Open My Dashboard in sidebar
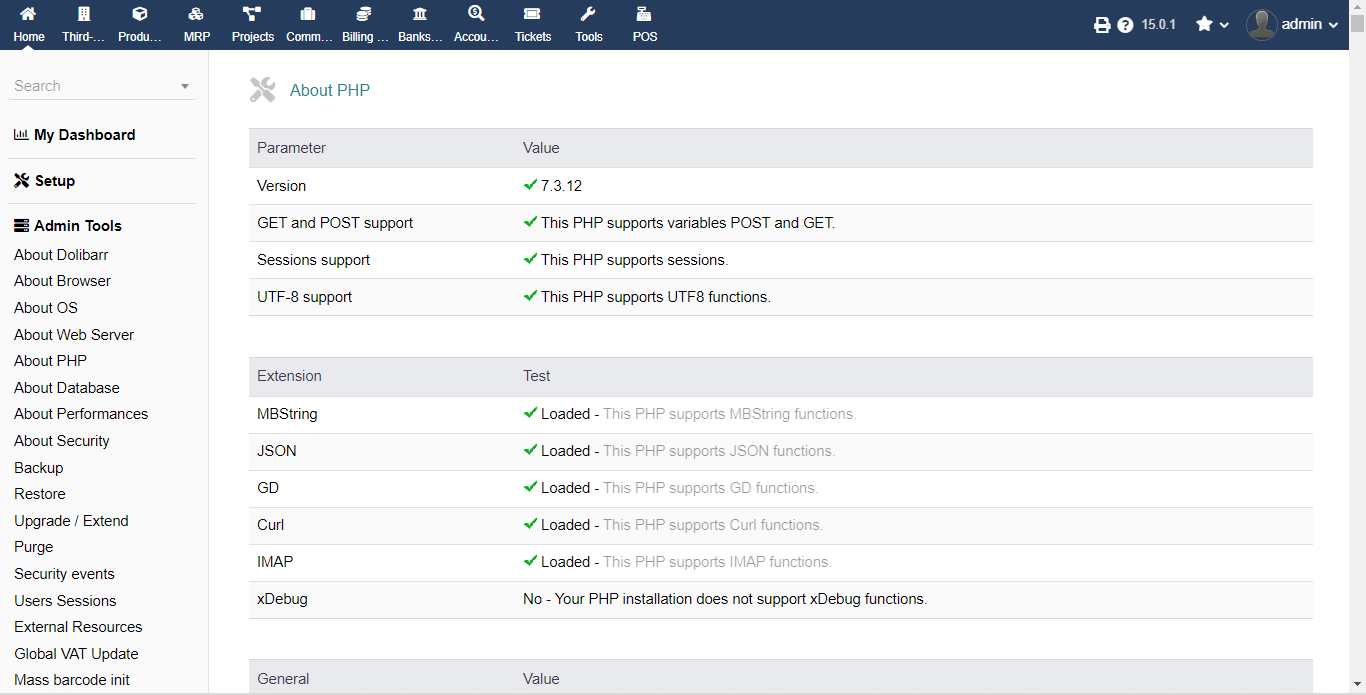 84,135
